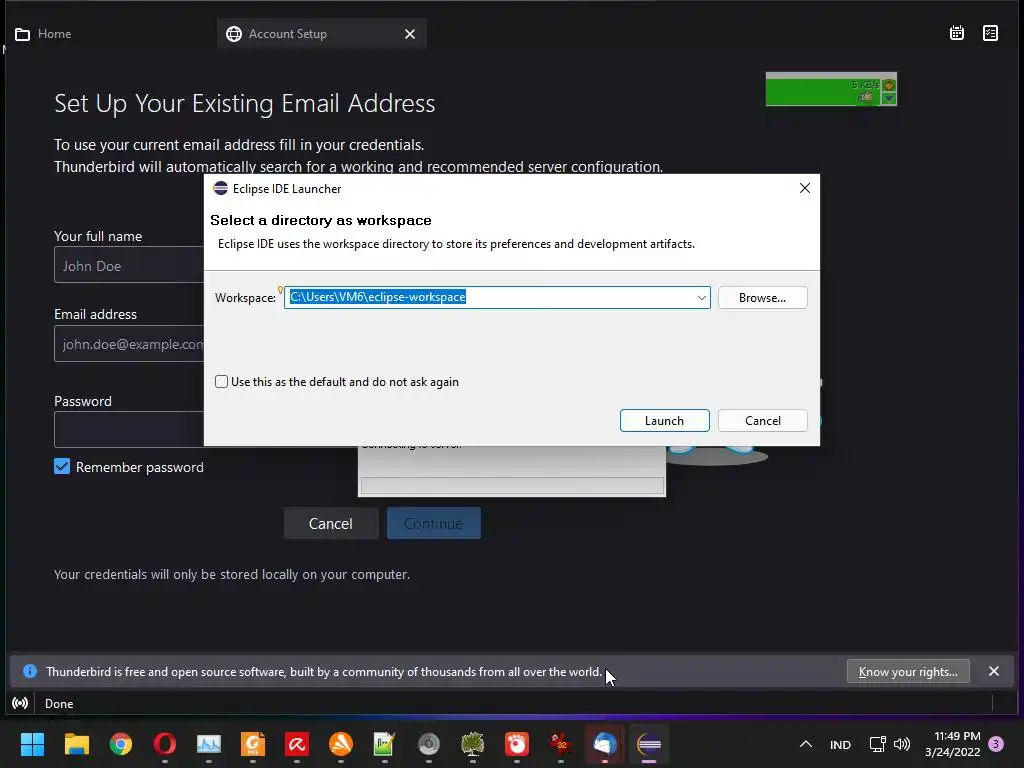Cancel the Eclipse IDE Launcher dialog
Image resolution: width=1024 pixels, height=768 pixels.
click(x=762, y=421)
